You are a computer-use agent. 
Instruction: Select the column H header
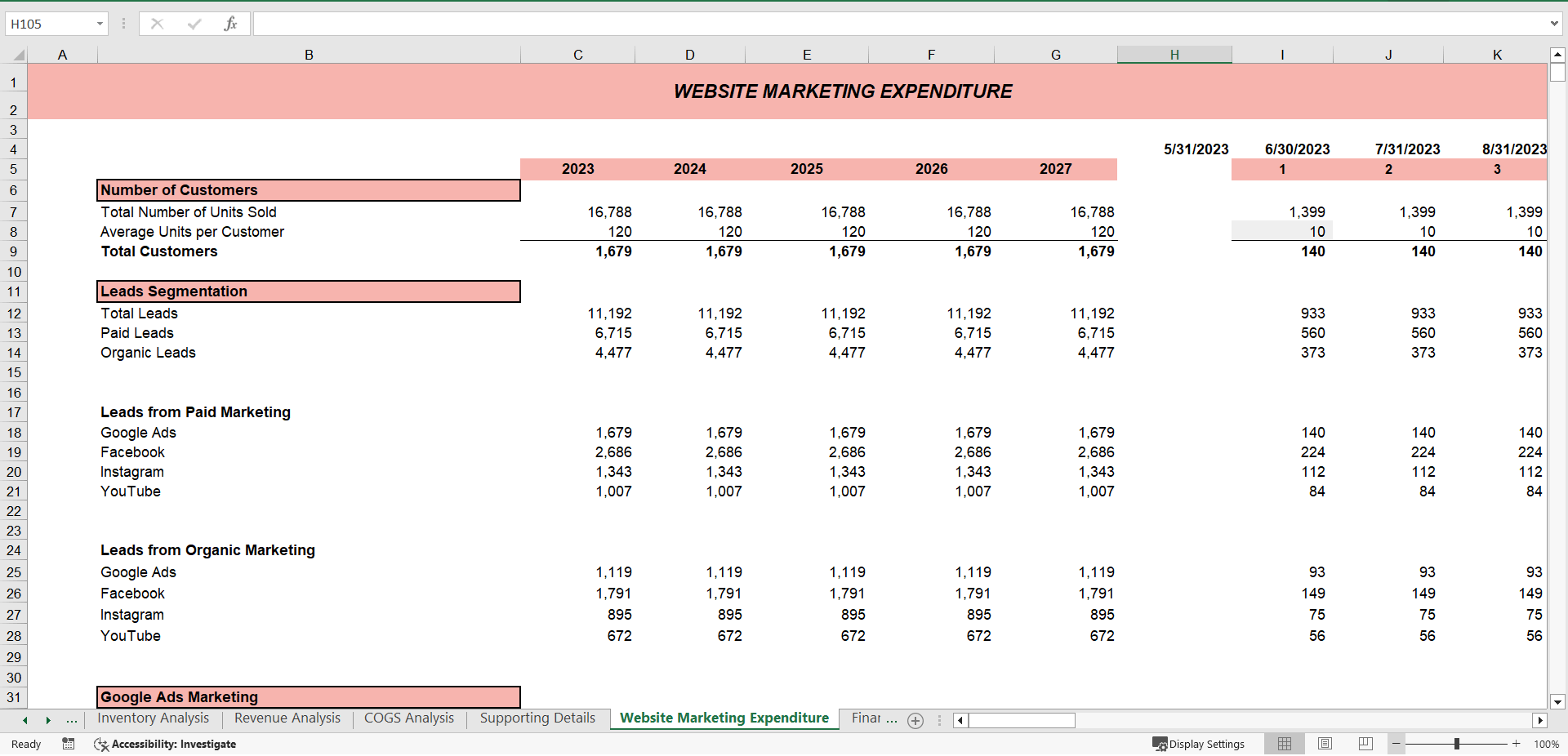1174,54
